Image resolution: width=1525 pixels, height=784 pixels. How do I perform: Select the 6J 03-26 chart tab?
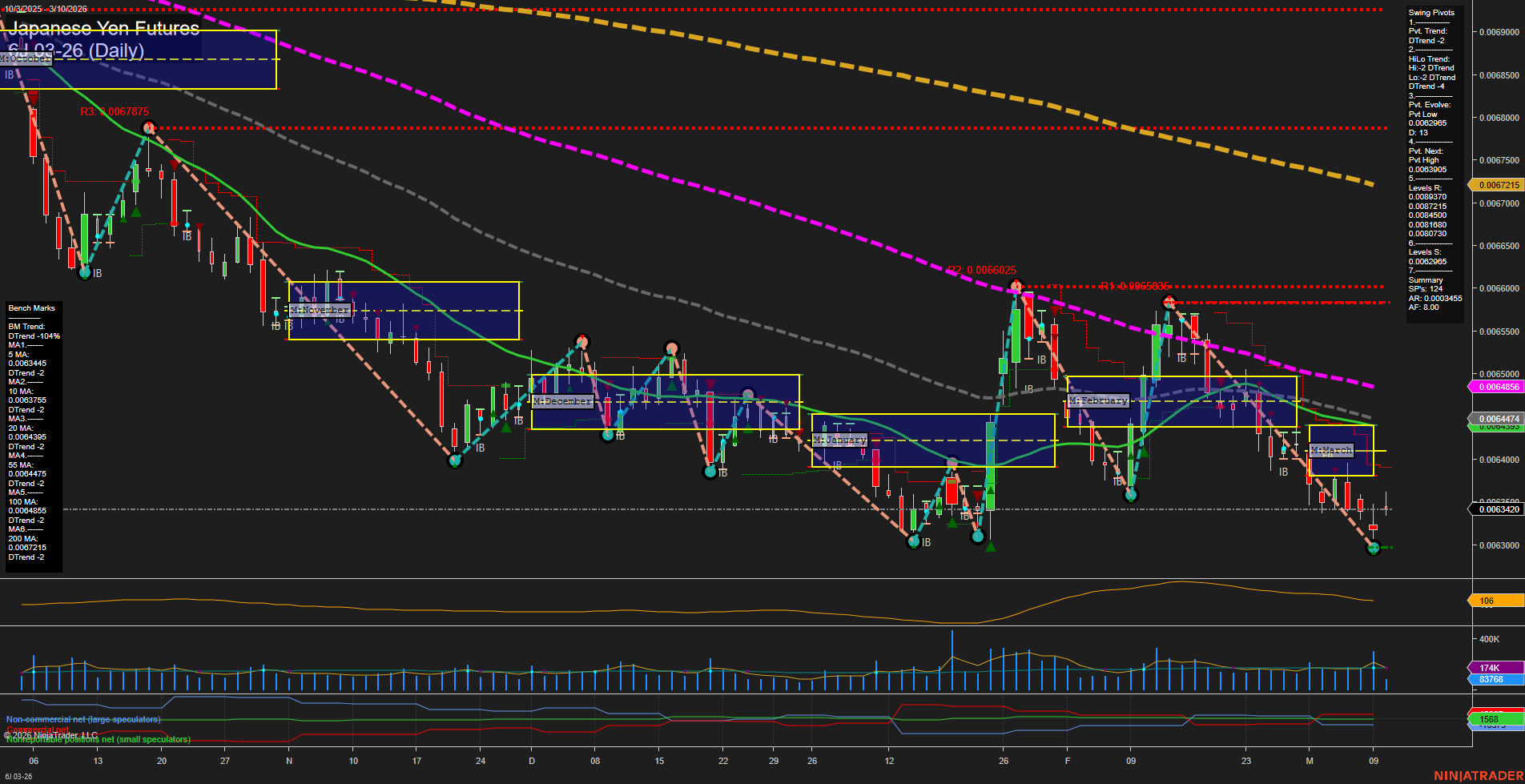(18, 776)
